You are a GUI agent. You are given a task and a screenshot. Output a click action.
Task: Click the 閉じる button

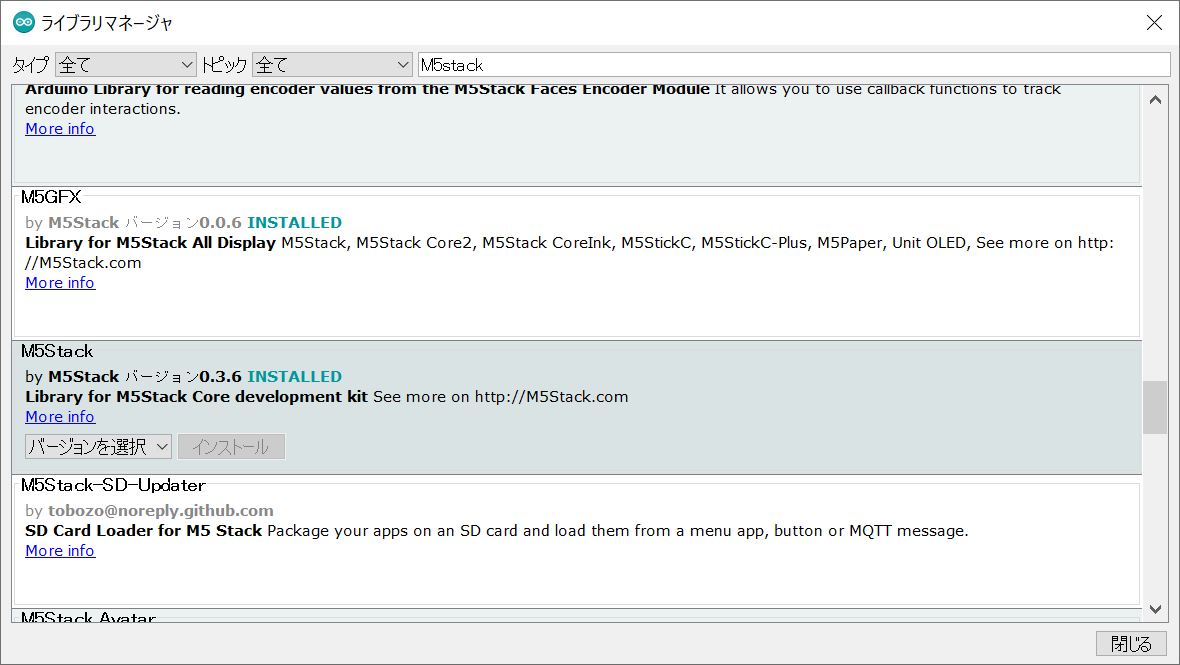(x=1131, y=644)
